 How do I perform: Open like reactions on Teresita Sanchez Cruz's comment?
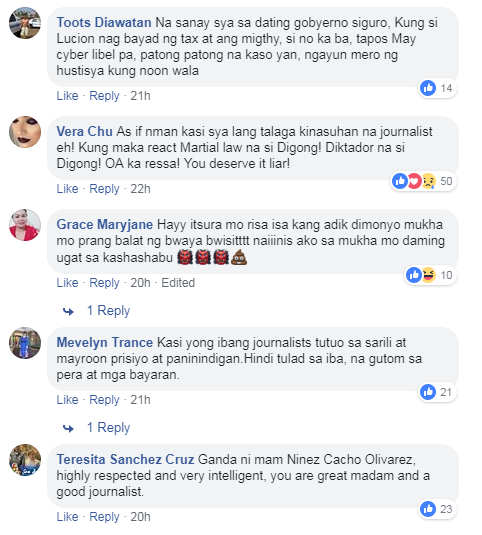438,509
